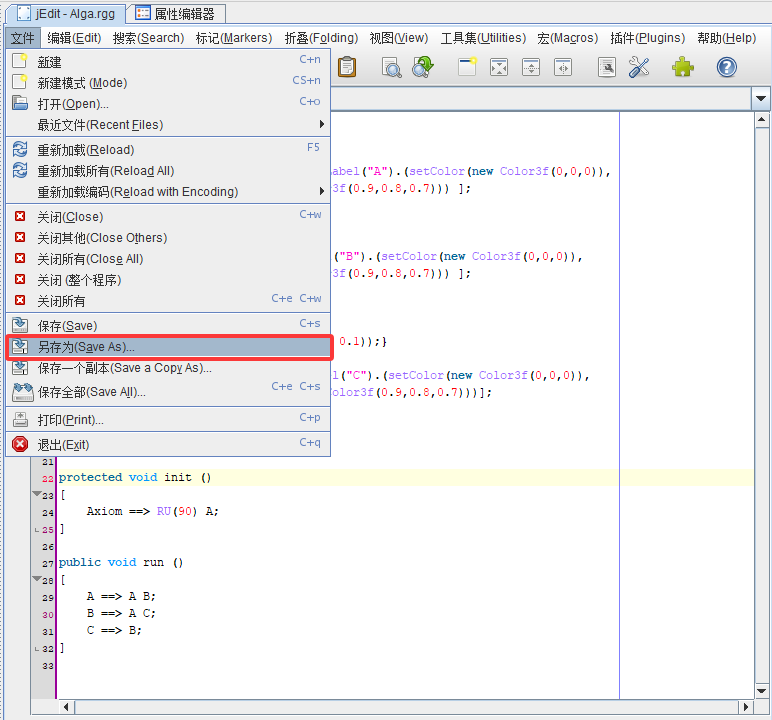Click the horizontal scrollbar right arrow
Screen dimensions: 772x720
click(746, 707)
